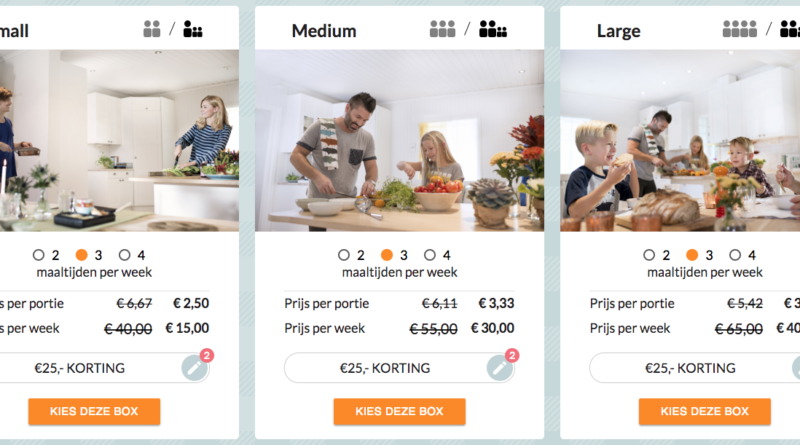Click the two-adults icon on Small box
The width and height of the screenshot is (800, 445).
click(x=152, y=30)
